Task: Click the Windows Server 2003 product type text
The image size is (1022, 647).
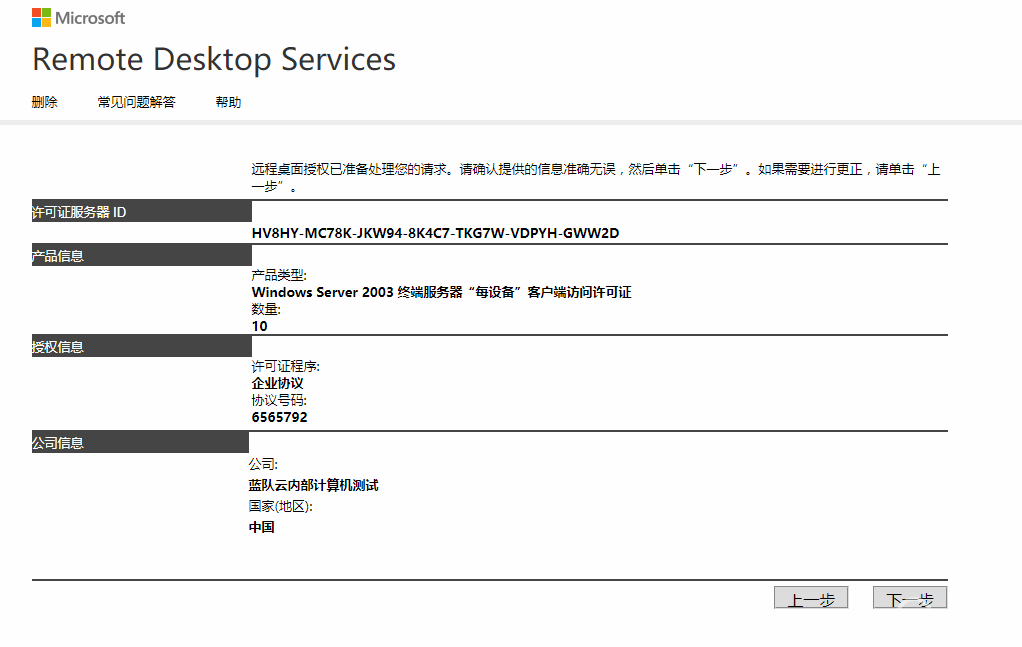Action: tap(441, 292)
